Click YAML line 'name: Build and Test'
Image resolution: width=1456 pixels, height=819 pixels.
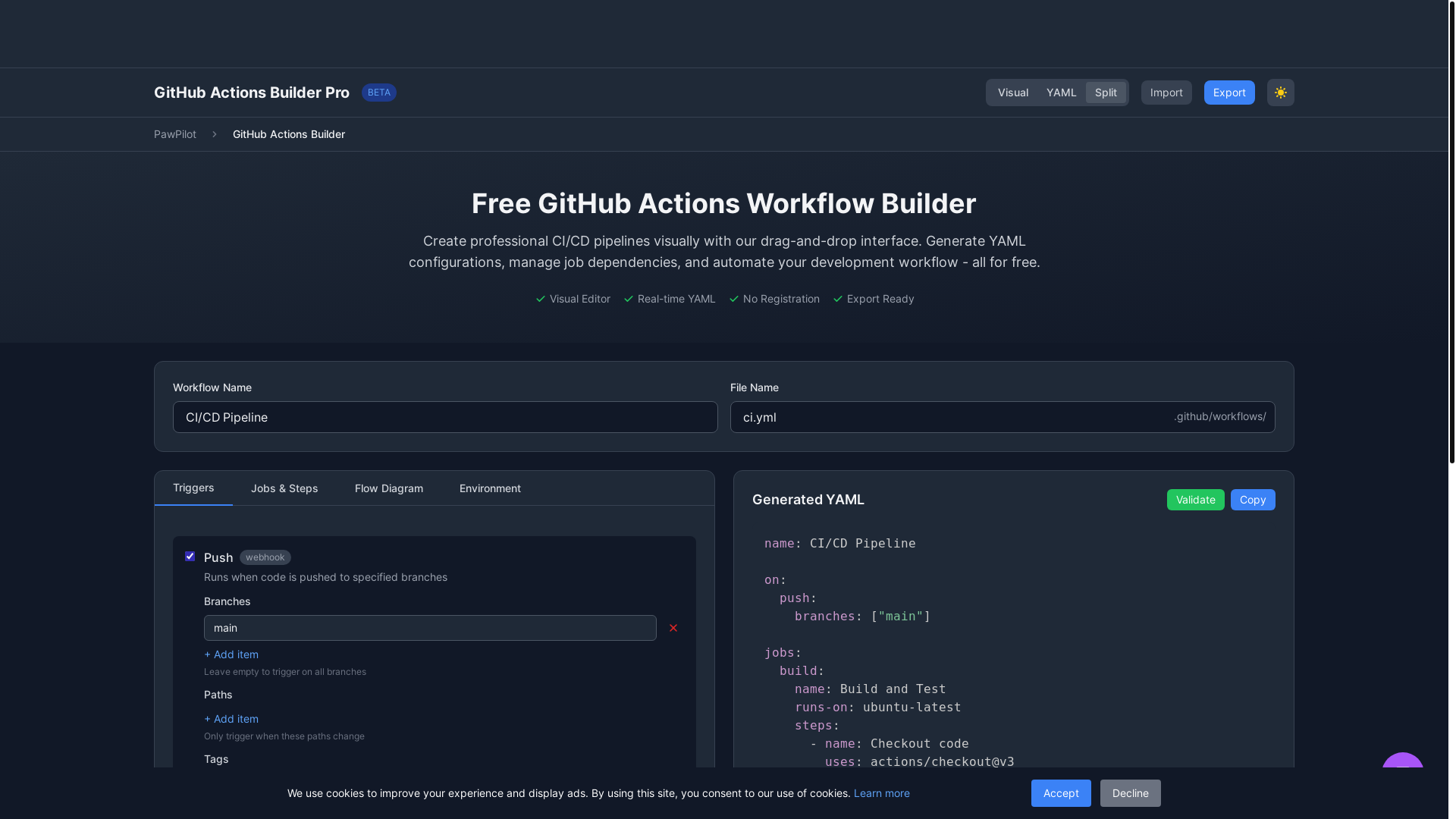click(x=871, y=689)
